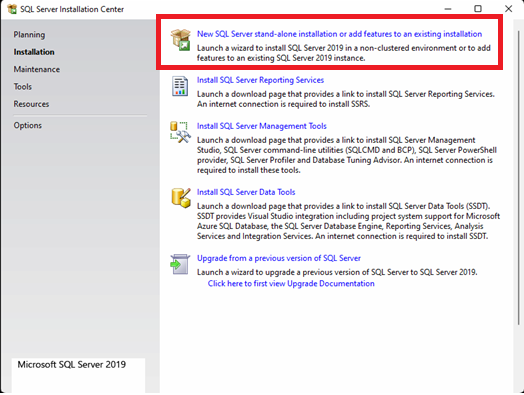Click the vertical scrollbar on right edge
Viewport: 524px width, 395px height.
pos(519,177)
